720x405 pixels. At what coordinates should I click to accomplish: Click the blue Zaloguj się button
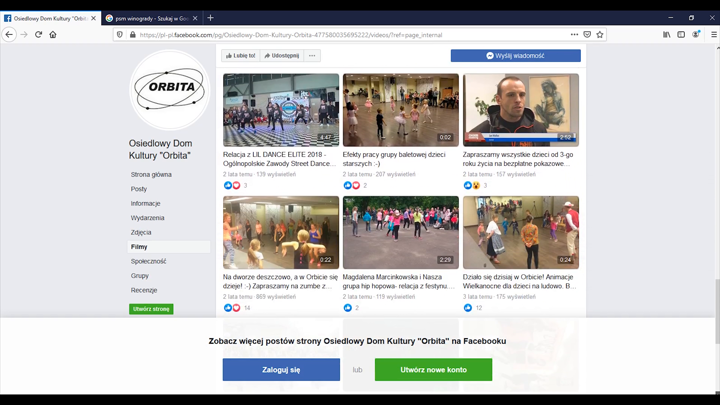[x=281, y=369]
